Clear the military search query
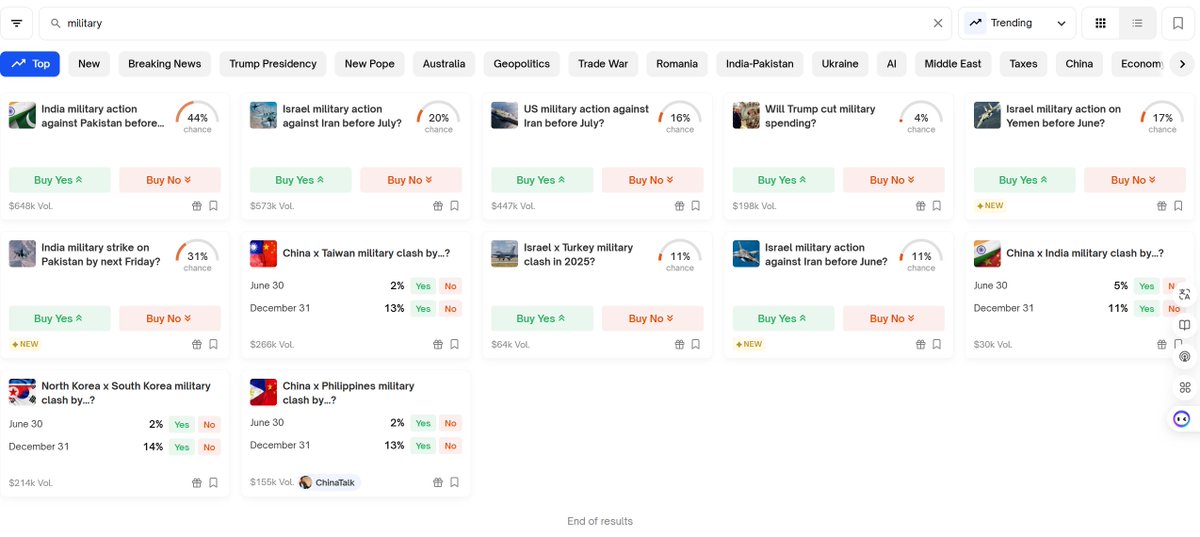Image resolution: width=1200 pixels, height=537 pixels. (x=938, y=23)
